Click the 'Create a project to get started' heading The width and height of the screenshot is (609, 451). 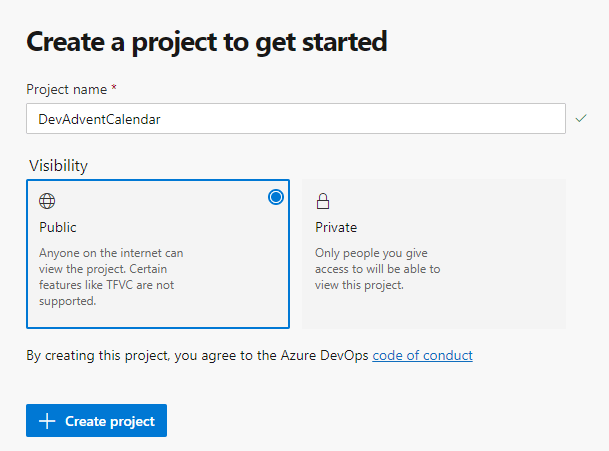pyautogui.click(x=206, y=42)
